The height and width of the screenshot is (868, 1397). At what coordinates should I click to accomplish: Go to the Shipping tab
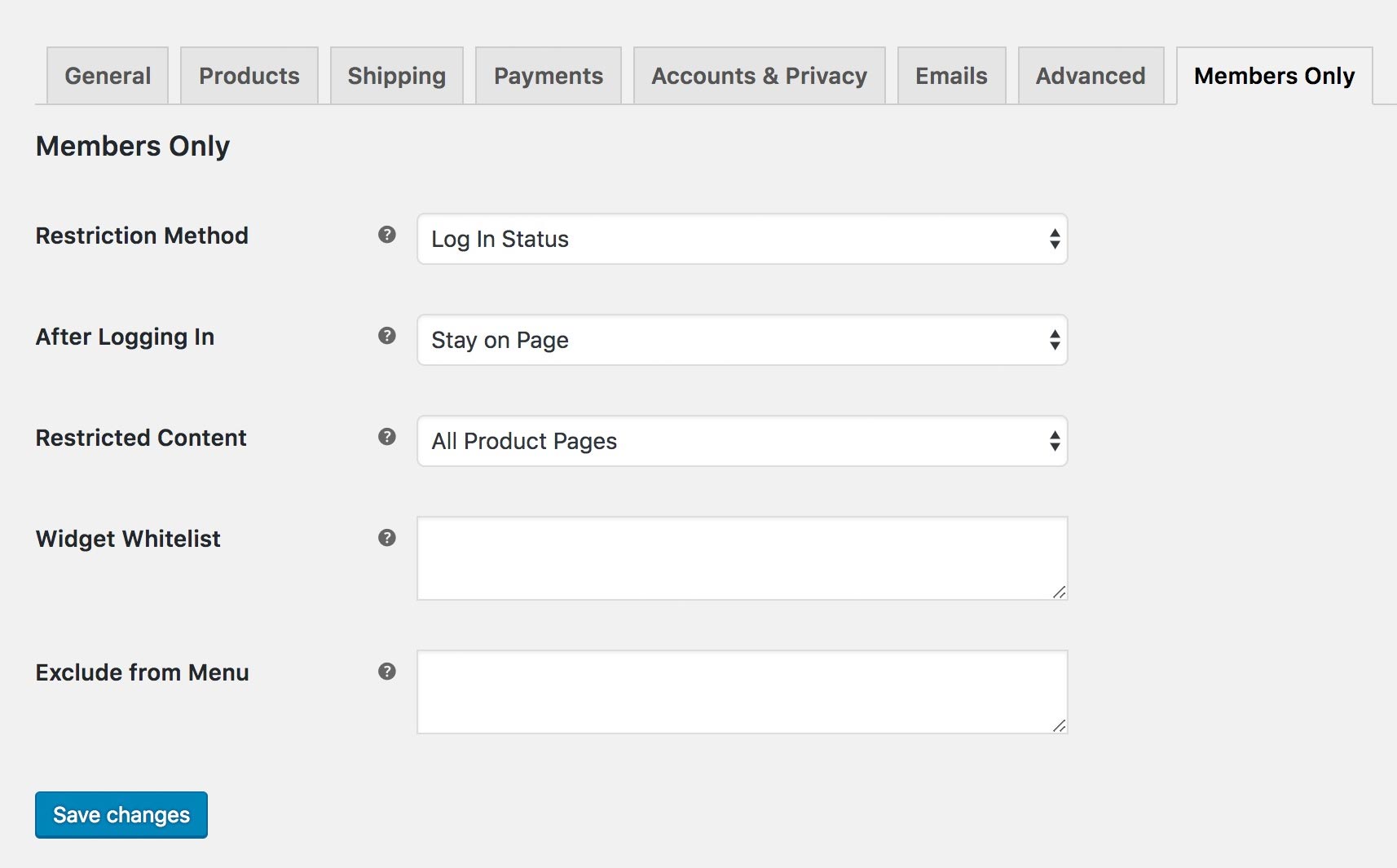tap(397, 76)
